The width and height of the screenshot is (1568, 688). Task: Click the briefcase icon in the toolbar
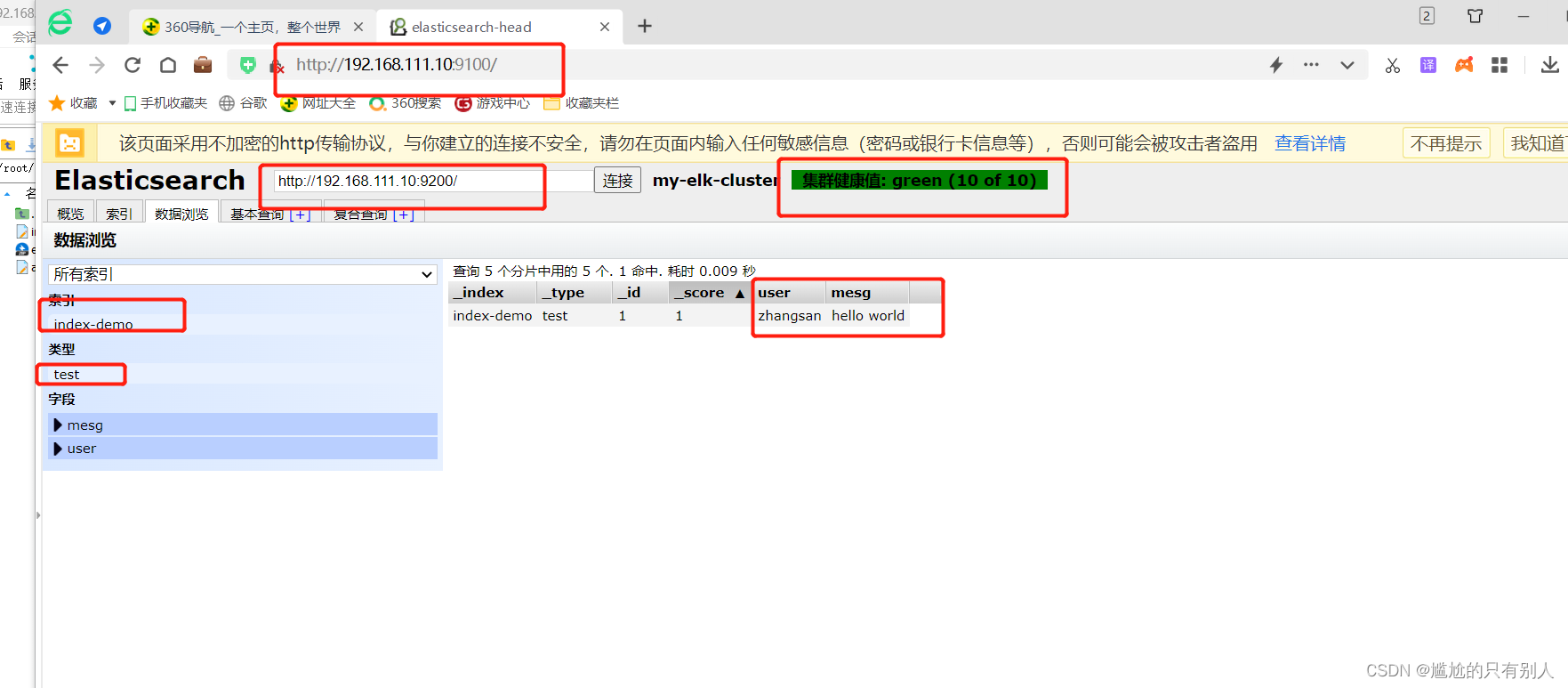(203, 65)
